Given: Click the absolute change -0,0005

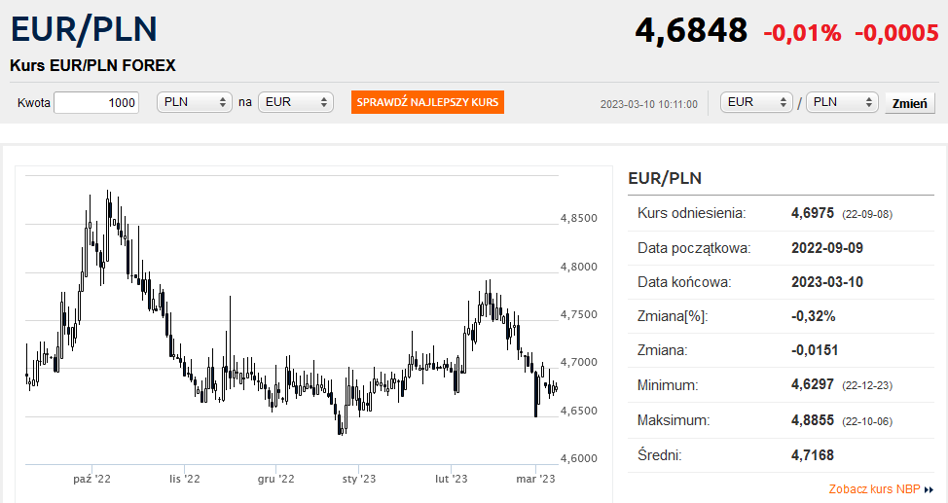Looking at the screenshot, I should 897,33.
